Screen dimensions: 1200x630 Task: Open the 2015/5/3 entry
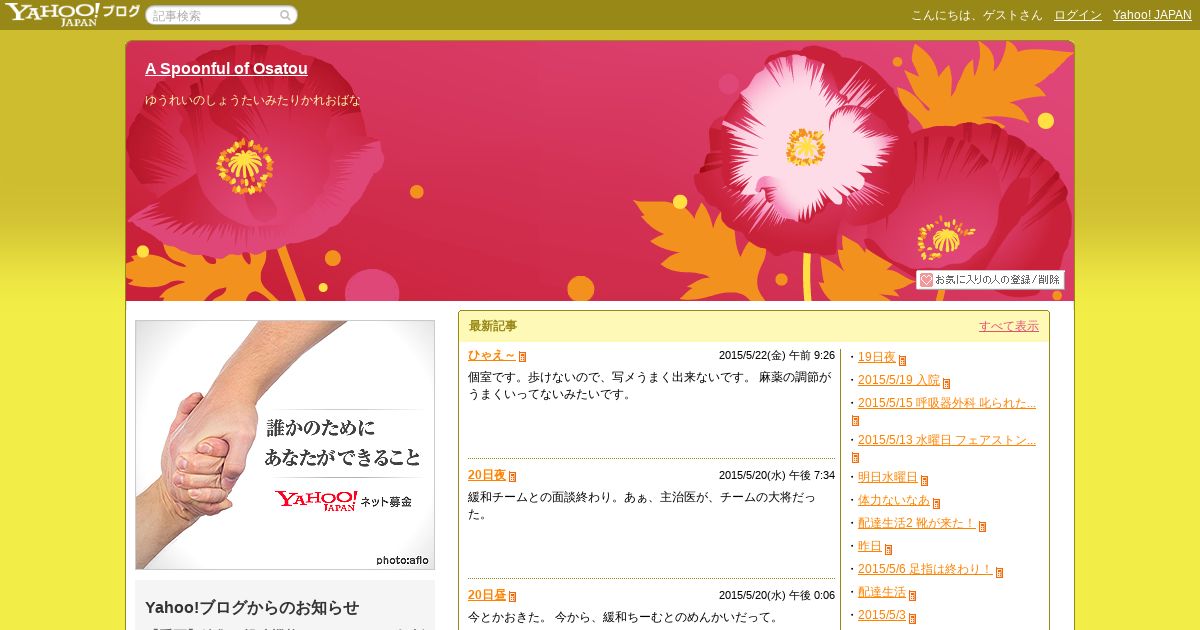(882, 615)
